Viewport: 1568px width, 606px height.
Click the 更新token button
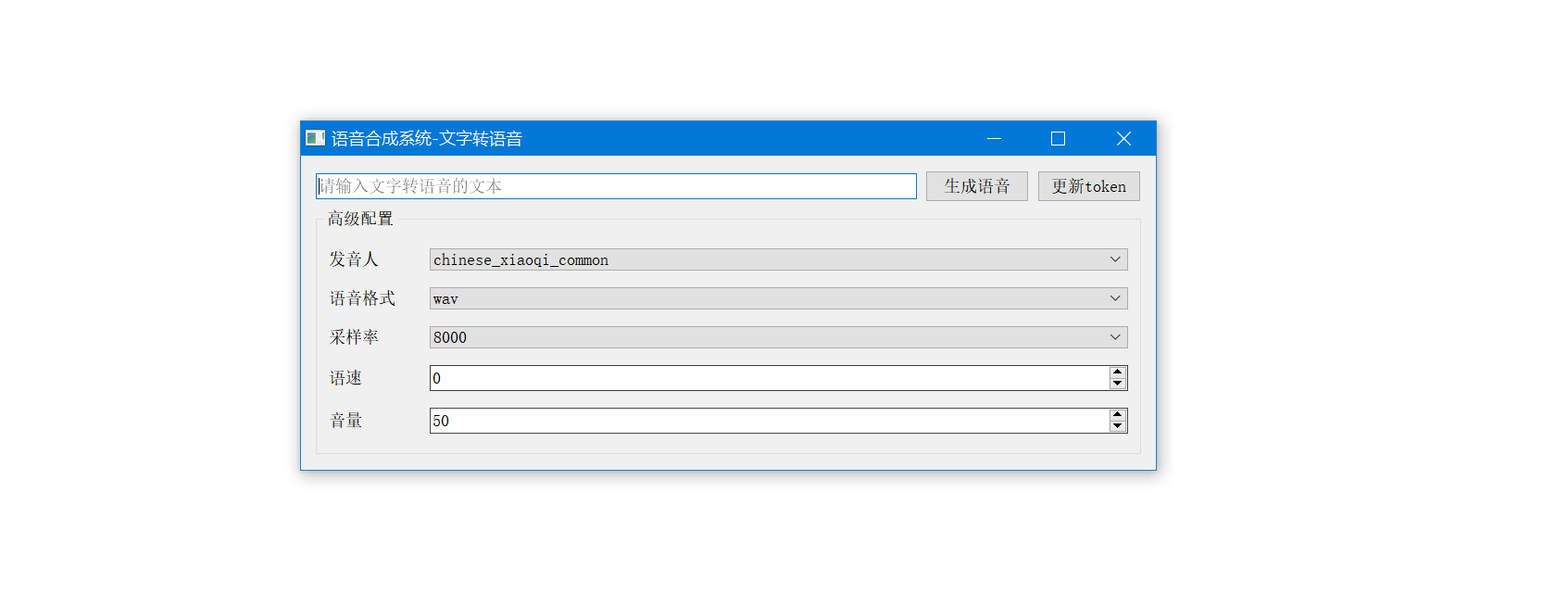[x=1089, y=186]
